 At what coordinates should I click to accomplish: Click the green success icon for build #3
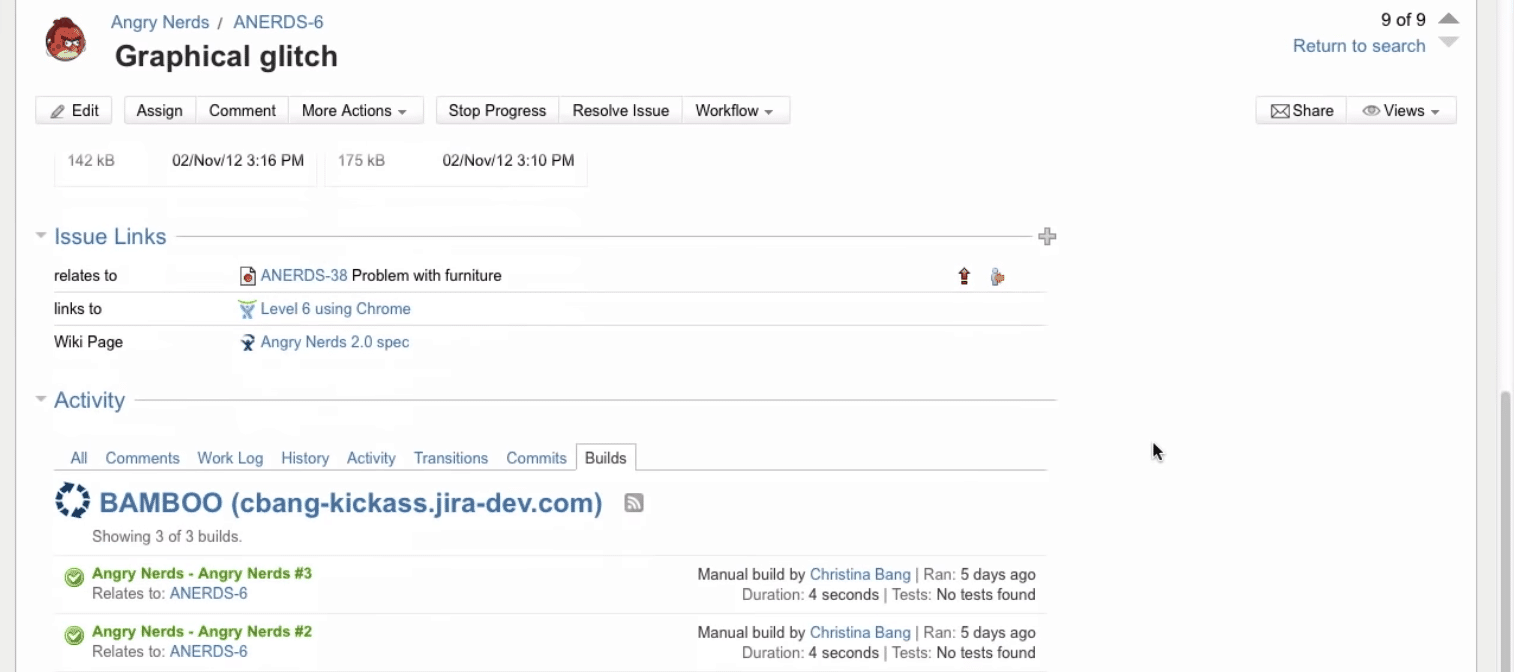pyautogui.click(x=73, y=577)
